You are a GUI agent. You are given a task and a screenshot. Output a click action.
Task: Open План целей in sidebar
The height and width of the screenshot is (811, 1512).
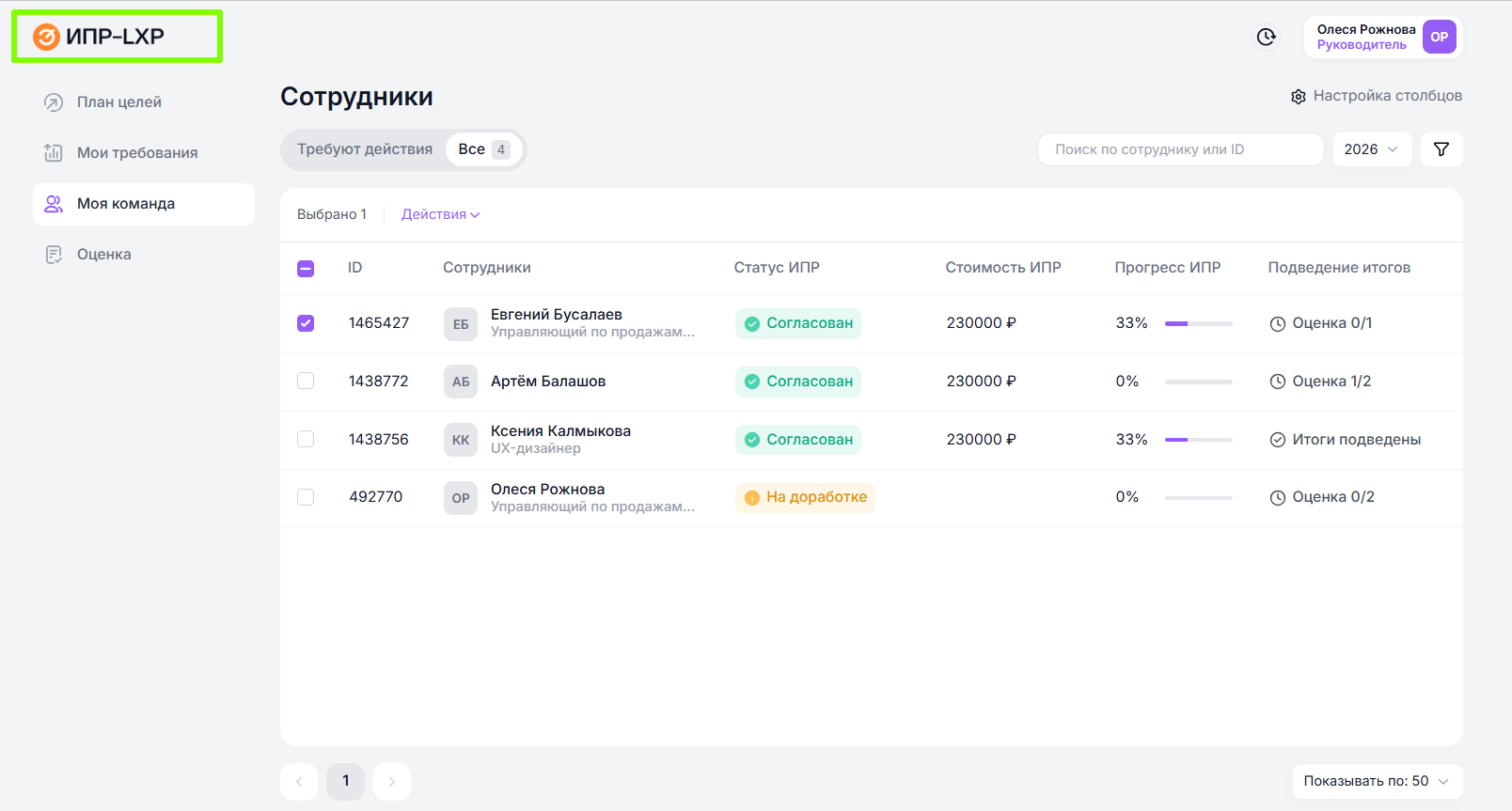(119, 102)
